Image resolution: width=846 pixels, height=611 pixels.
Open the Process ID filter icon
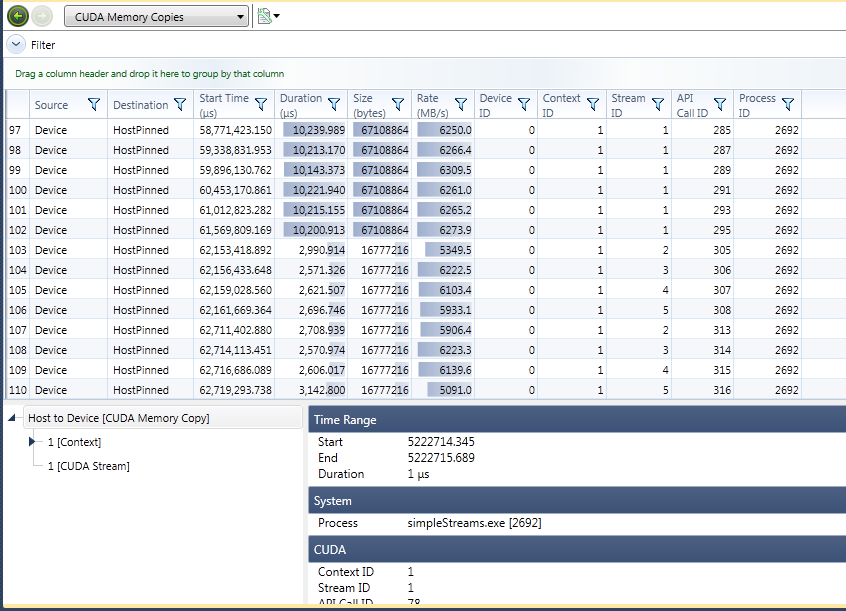pyautogui.click(x=787, y=105)
